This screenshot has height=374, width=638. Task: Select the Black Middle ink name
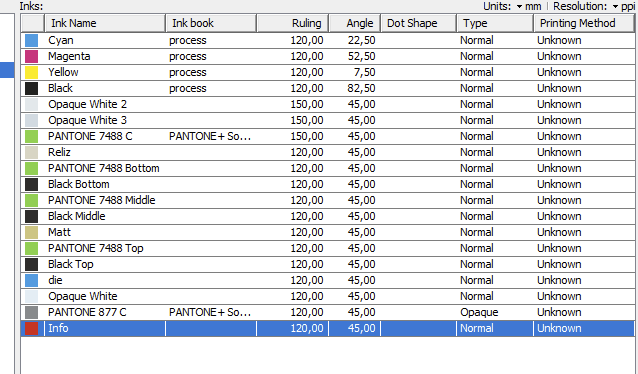77,216
